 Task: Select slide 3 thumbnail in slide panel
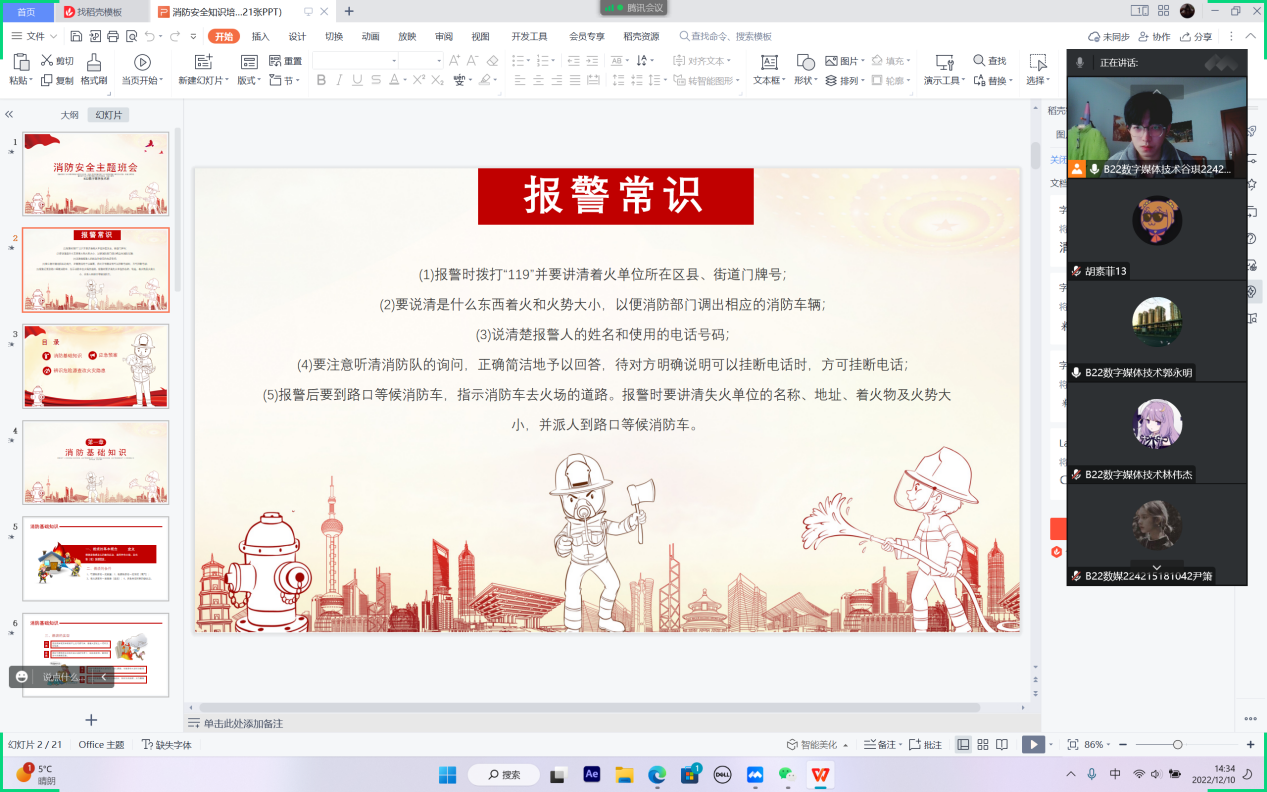click(x=95, y=366)
